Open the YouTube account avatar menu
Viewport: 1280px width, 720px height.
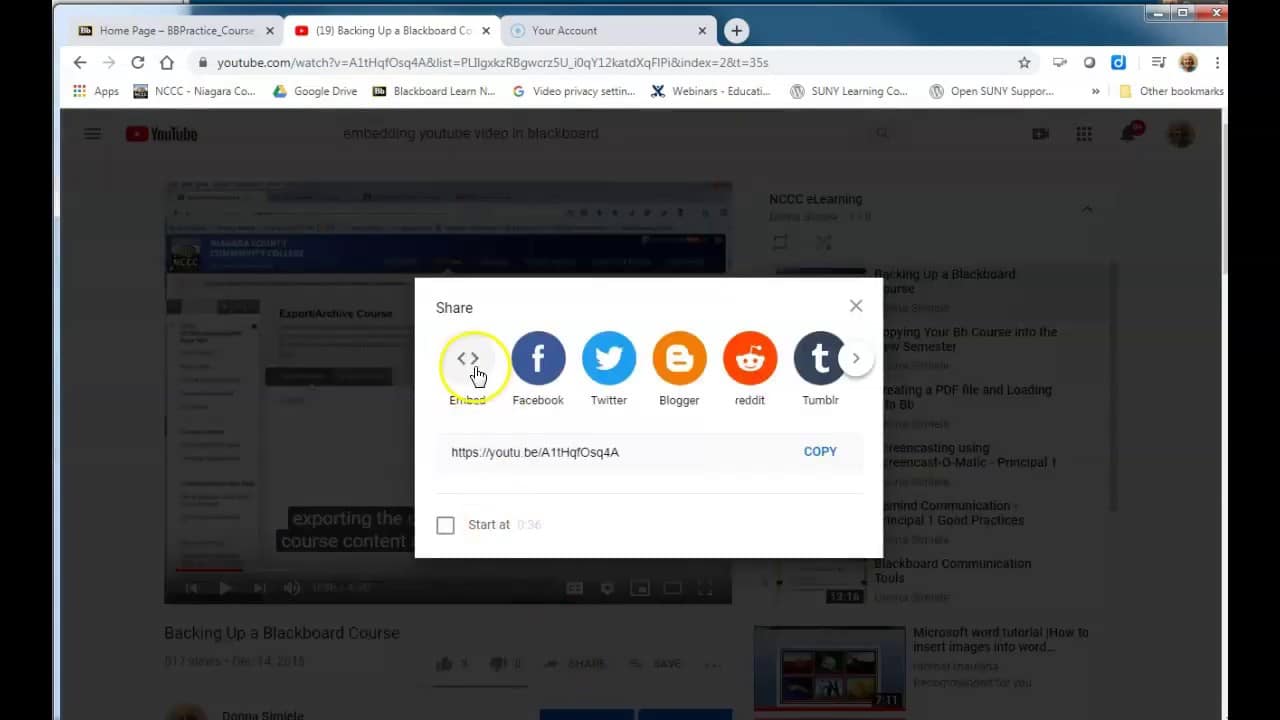[1181, 133]
